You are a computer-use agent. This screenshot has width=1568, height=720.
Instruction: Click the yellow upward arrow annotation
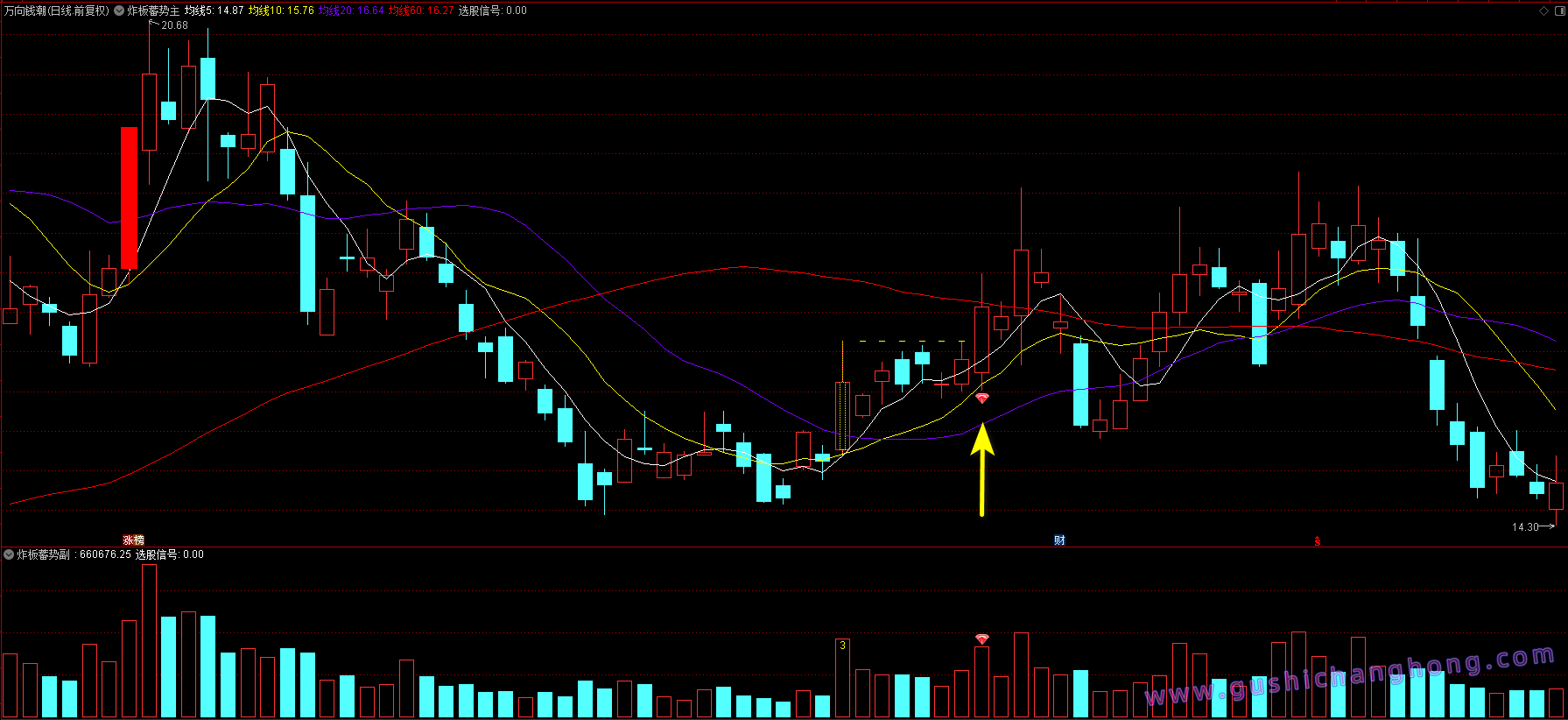(x=982, y=470)
